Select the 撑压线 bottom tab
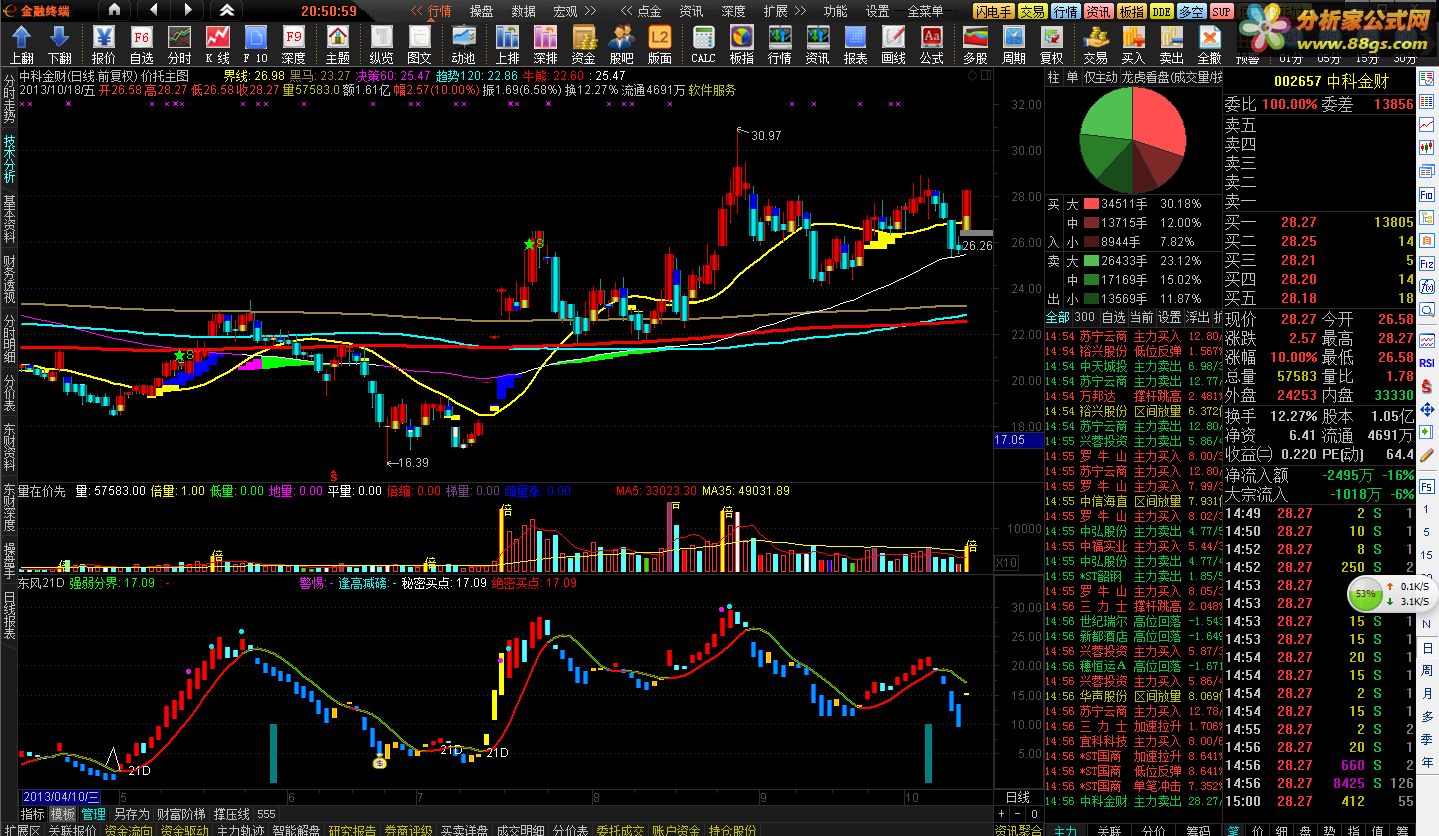 click(232, 814)
